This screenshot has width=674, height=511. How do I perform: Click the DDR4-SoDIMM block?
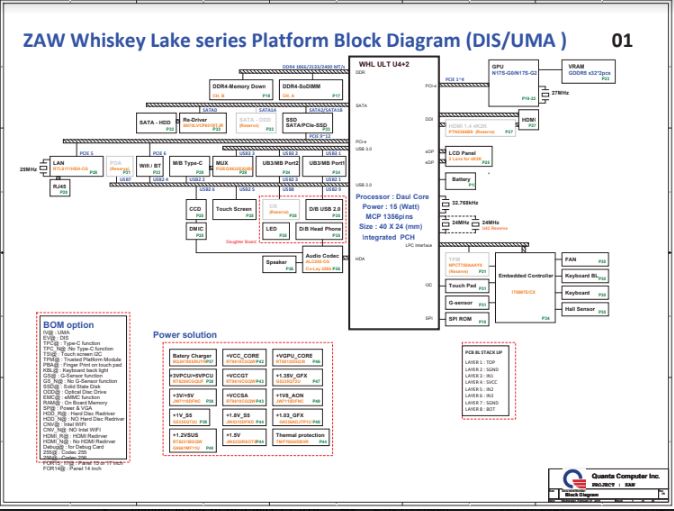(311, 89)
